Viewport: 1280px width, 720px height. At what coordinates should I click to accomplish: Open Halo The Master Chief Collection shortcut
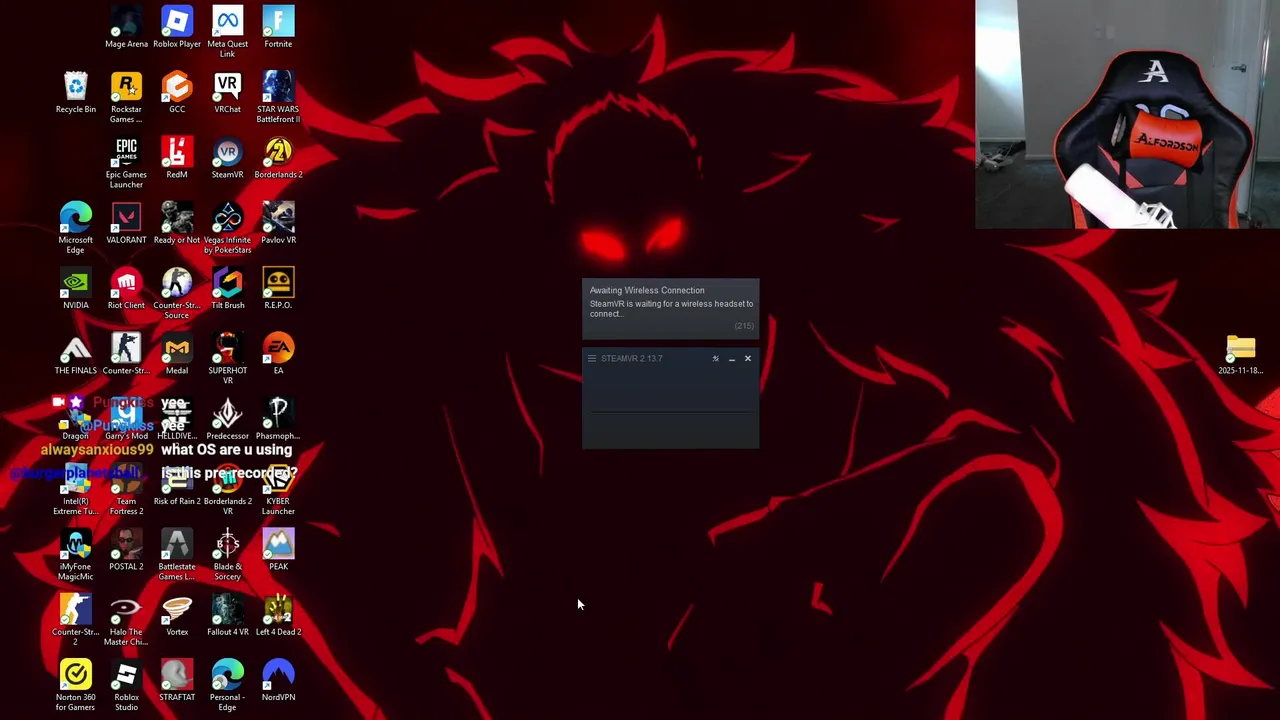(x=126, y=620)
